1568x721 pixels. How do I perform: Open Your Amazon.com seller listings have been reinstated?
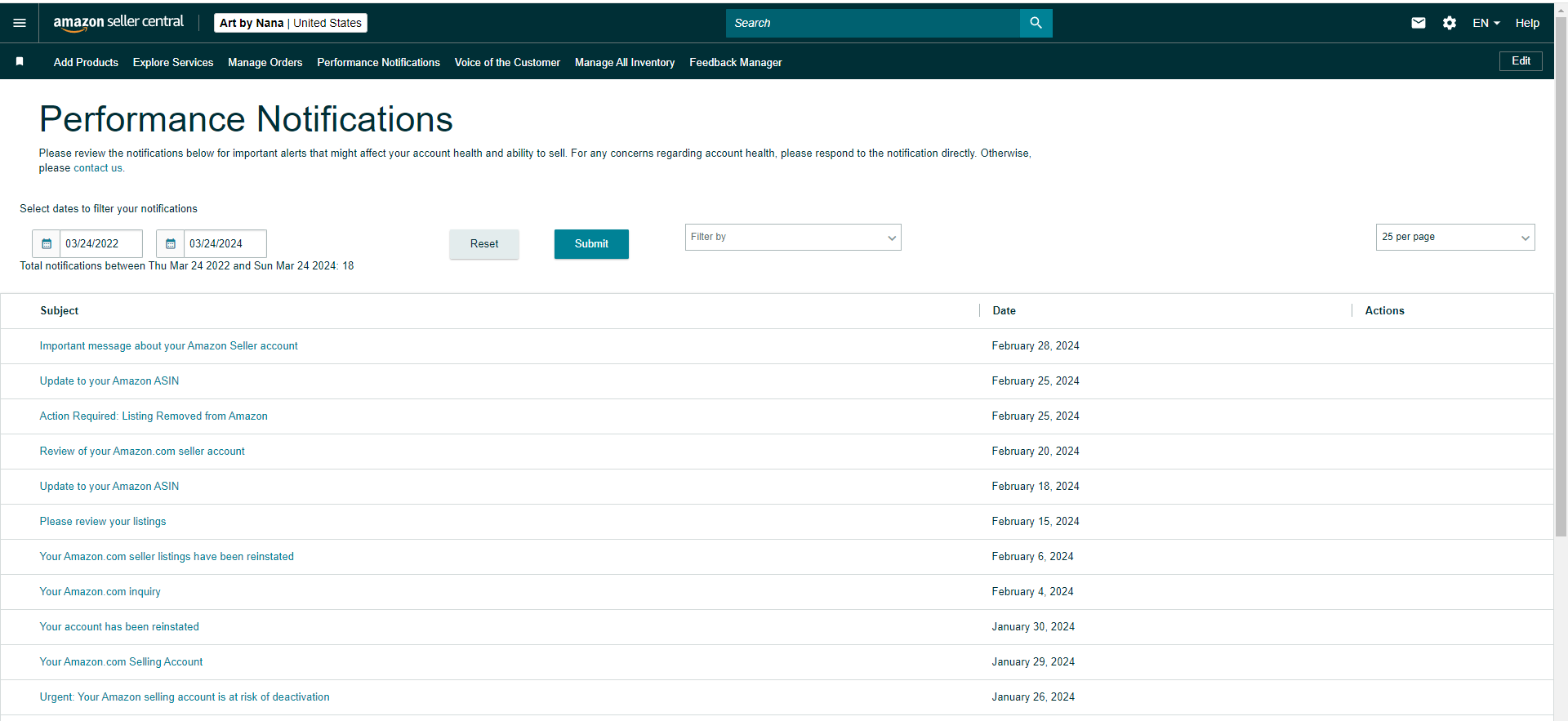coord(167,557)
